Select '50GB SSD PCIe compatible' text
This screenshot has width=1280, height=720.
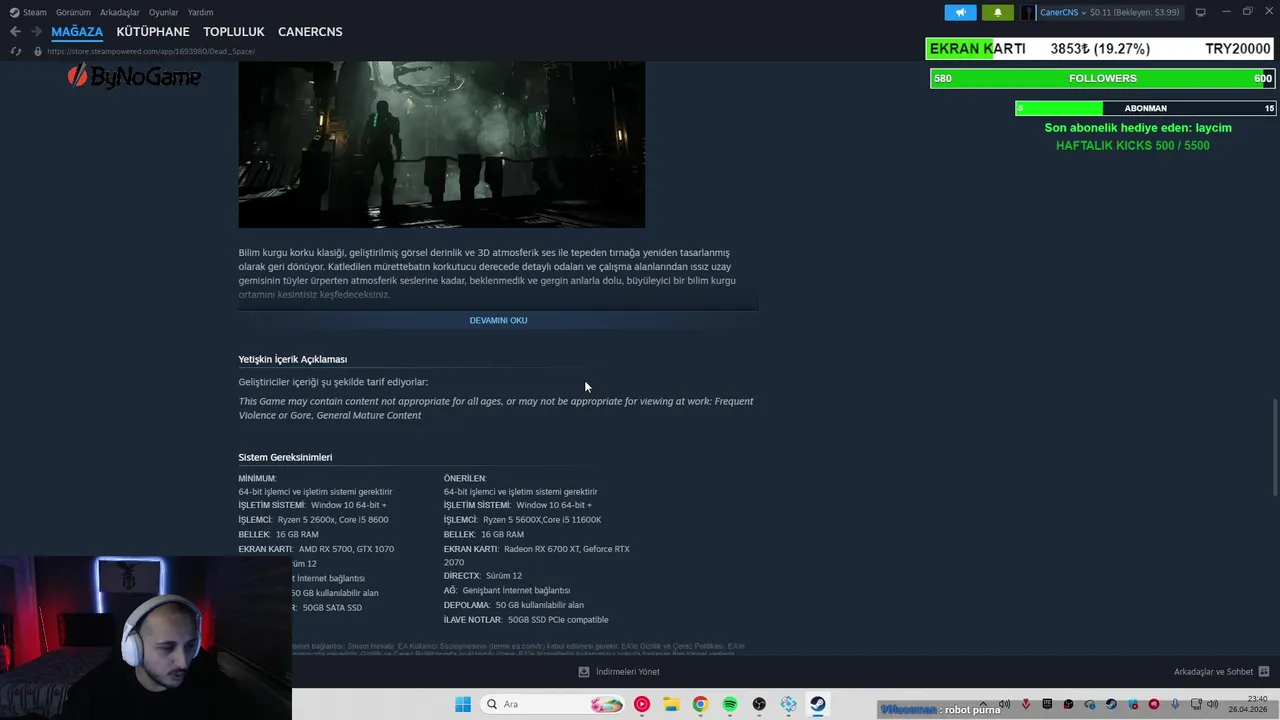pyautogui.click(x=558, y=620)
